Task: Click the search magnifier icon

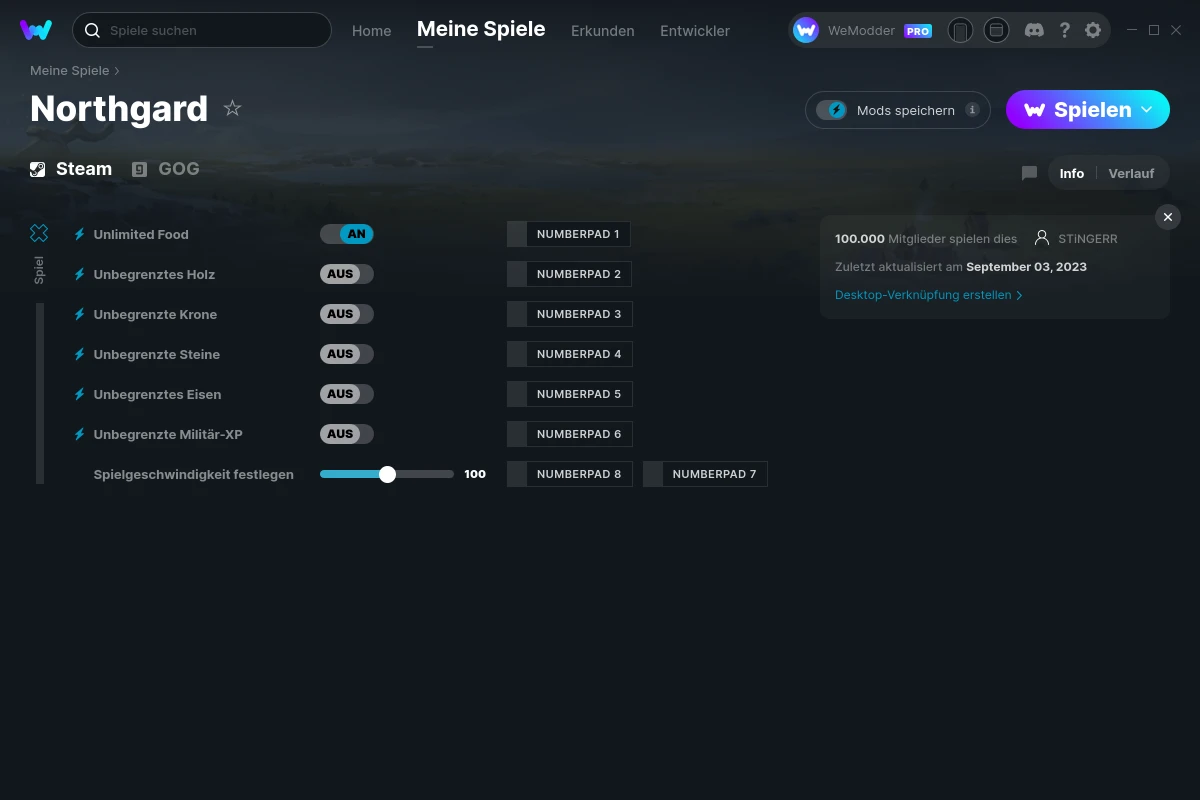Action: coord(92,30)
